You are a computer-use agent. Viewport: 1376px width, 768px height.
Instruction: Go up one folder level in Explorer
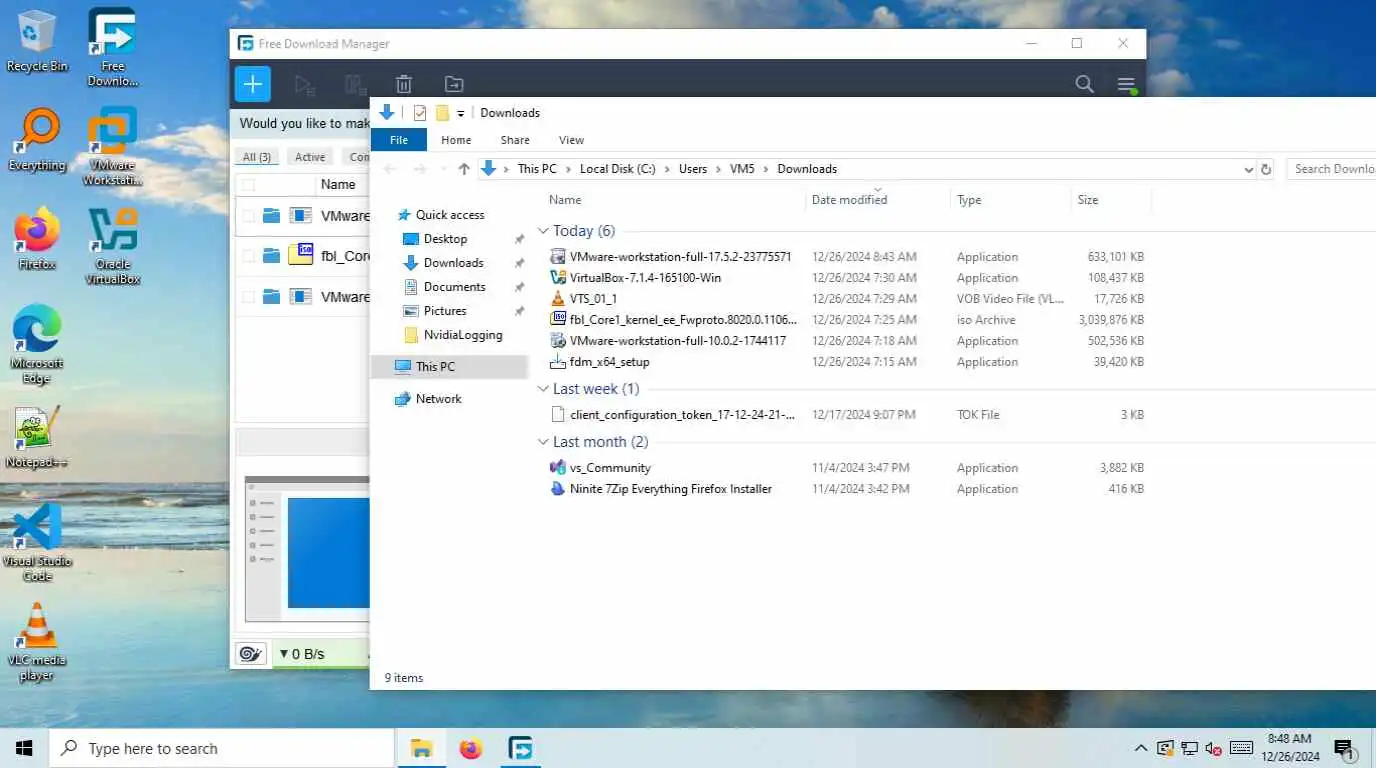[x=464, y=169]
